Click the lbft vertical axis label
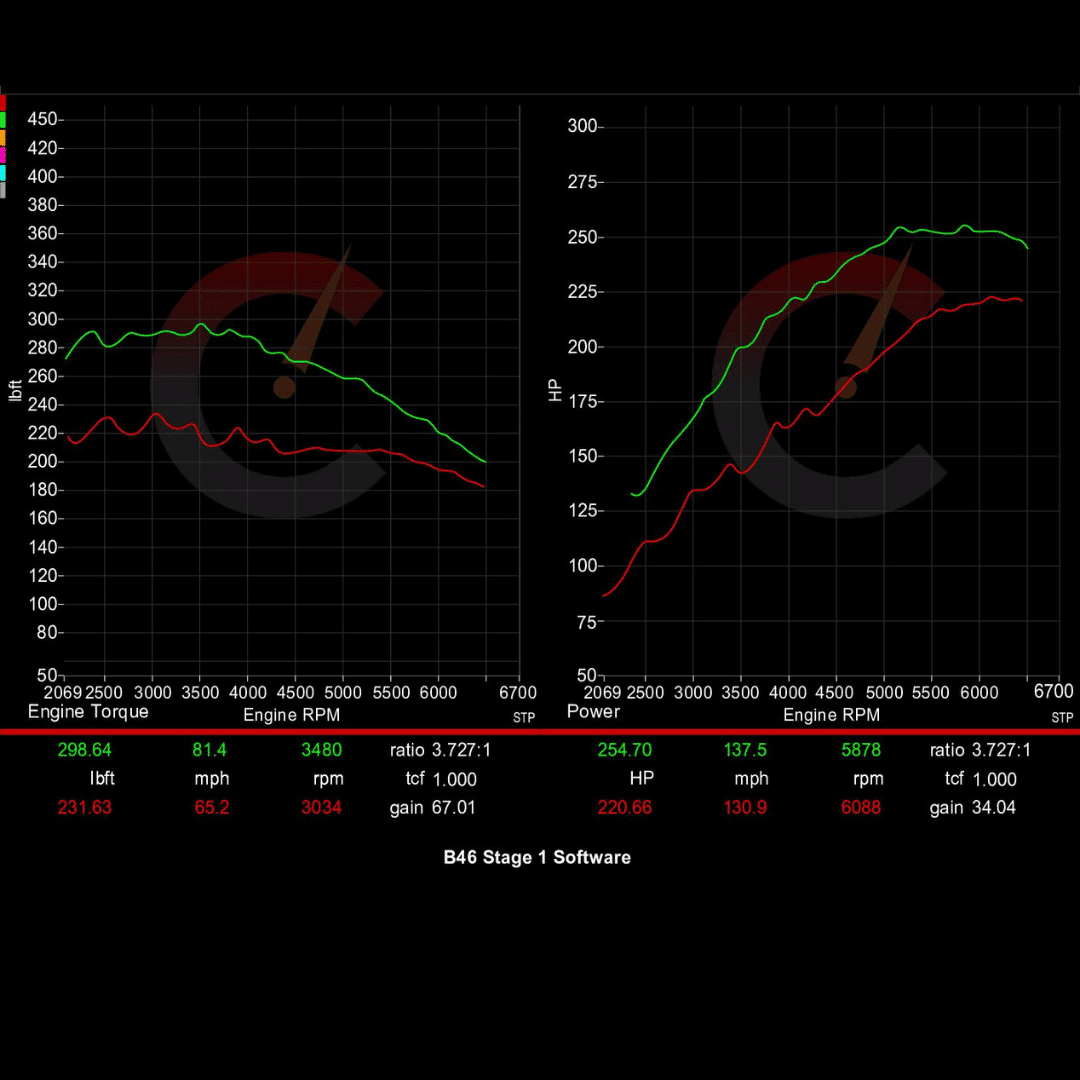The height and width of the screenshot is (1080, 1080). (x=15, y=390)
